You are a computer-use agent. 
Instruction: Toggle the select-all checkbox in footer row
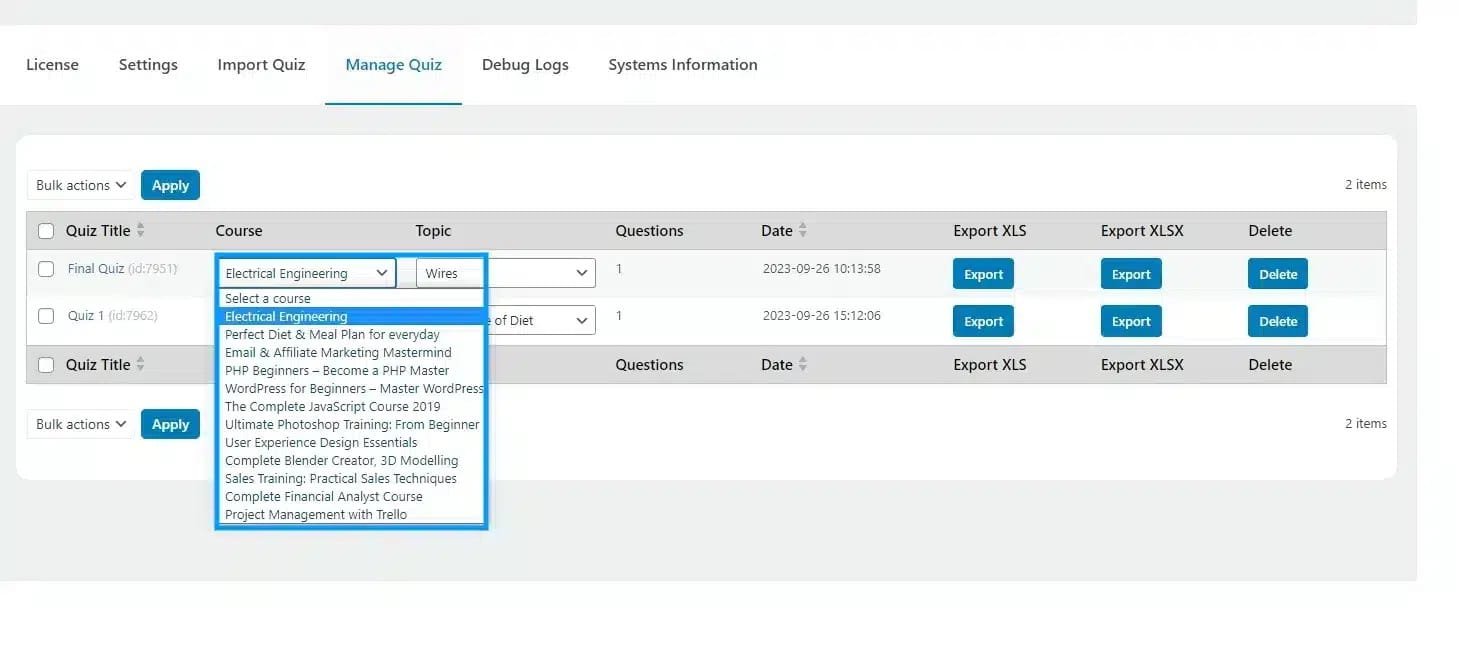pyautogui.click(x=46, y=365)
